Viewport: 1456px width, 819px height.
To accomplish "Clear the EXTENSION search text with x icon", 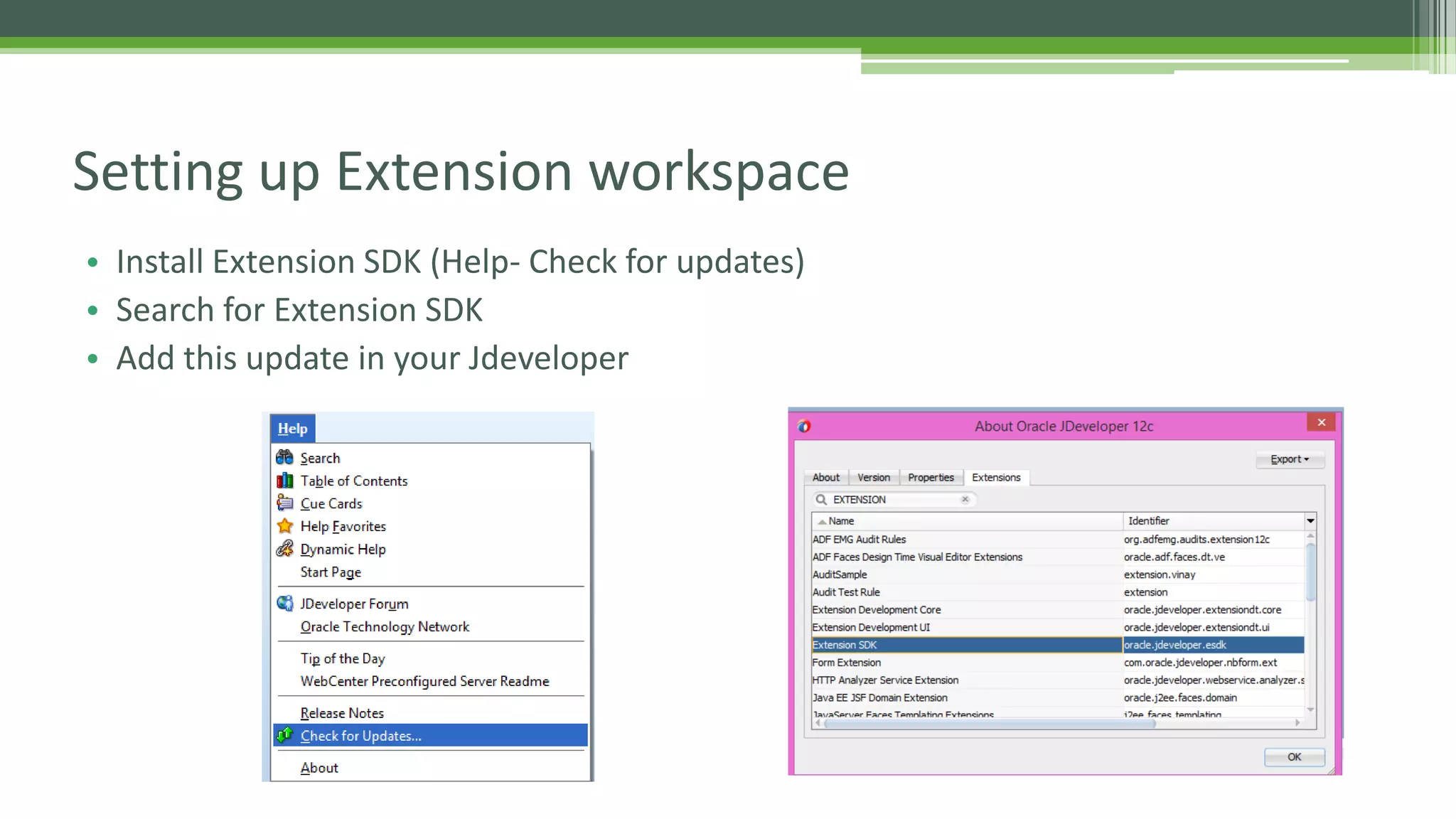I will 965,500.
